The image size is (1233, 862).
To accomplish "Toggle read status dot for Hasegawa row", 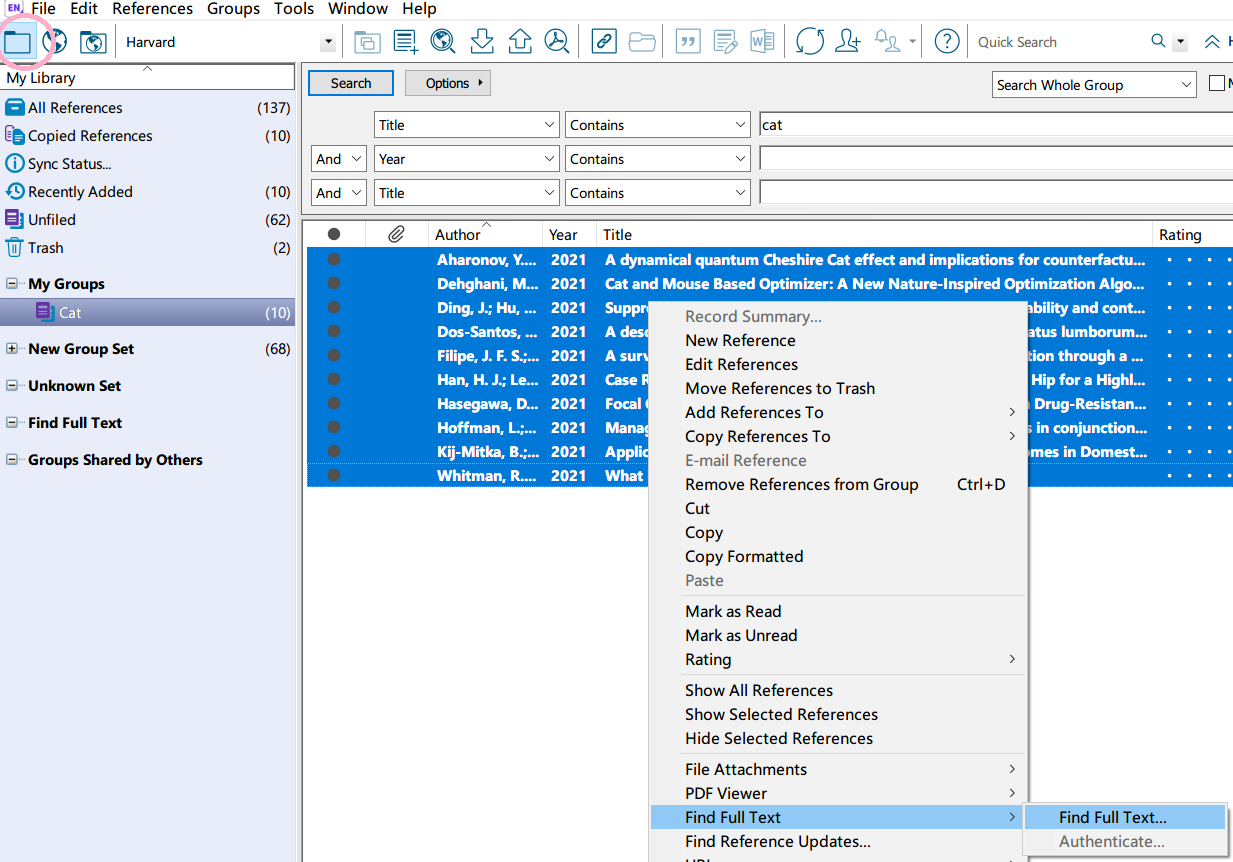I will (334, 404).
